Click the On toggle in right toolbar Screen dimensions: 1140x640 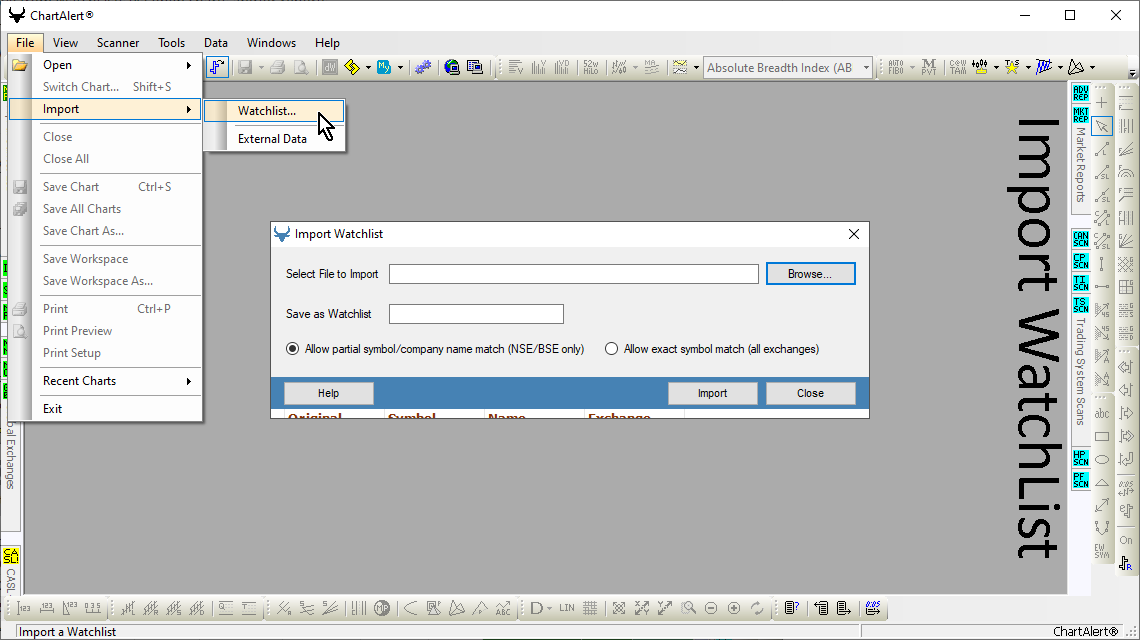pos(1125,540)
